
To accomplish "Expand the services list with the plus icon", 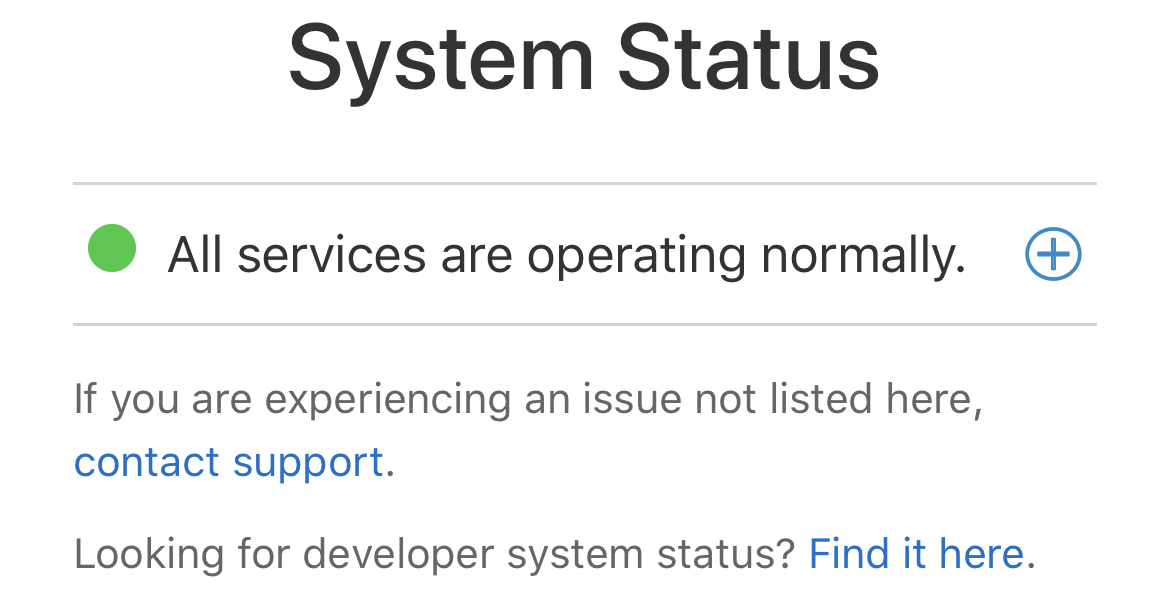I will (1053, 255).
